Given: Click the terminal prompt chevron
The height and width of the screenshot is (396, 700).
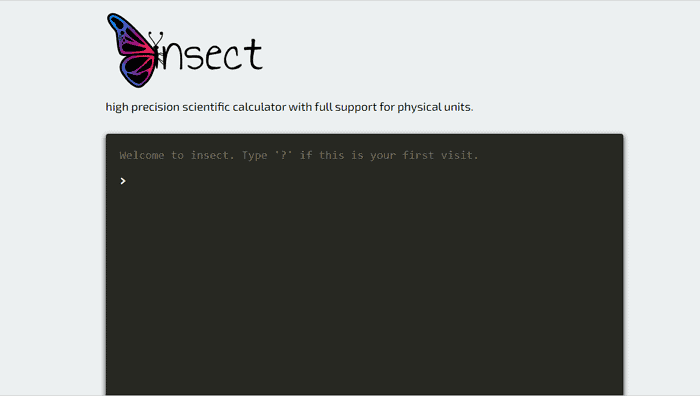Looking at the screenshot, I should click(x=123, y=181).
